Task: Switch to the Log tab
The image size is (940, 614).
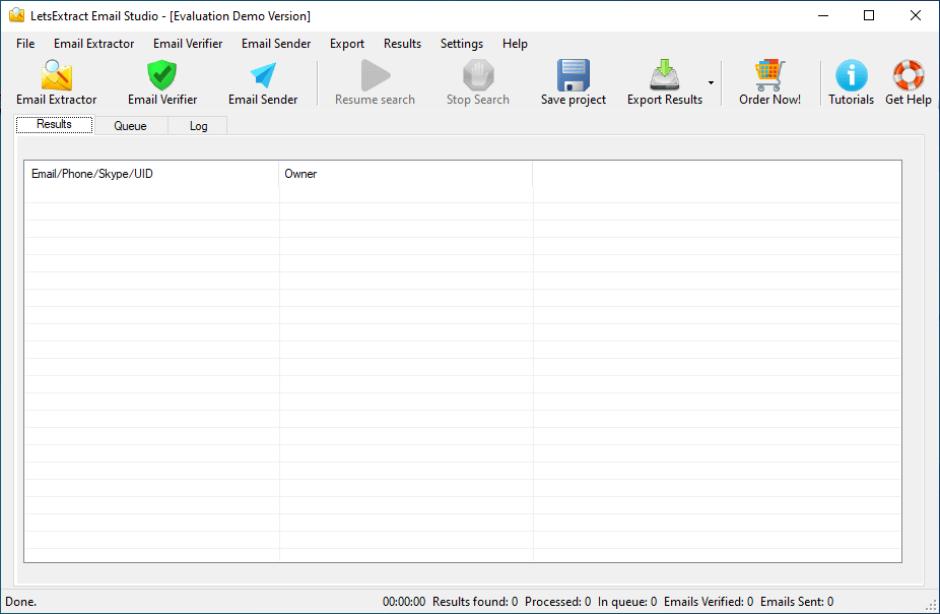Action: [x=198, y=126]
